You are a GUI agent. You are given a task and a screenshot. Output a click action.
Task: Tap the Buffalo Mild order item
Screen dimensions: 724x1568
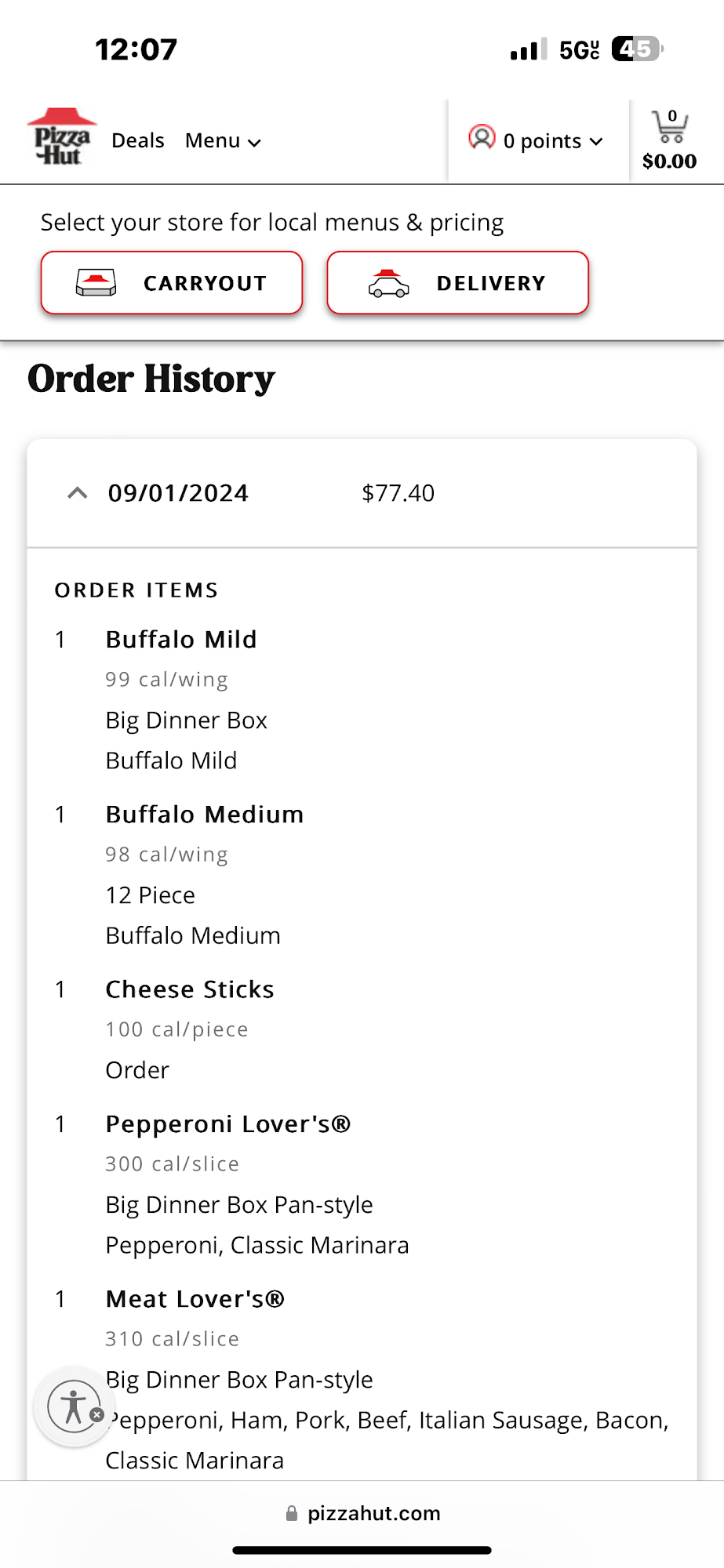181,640
